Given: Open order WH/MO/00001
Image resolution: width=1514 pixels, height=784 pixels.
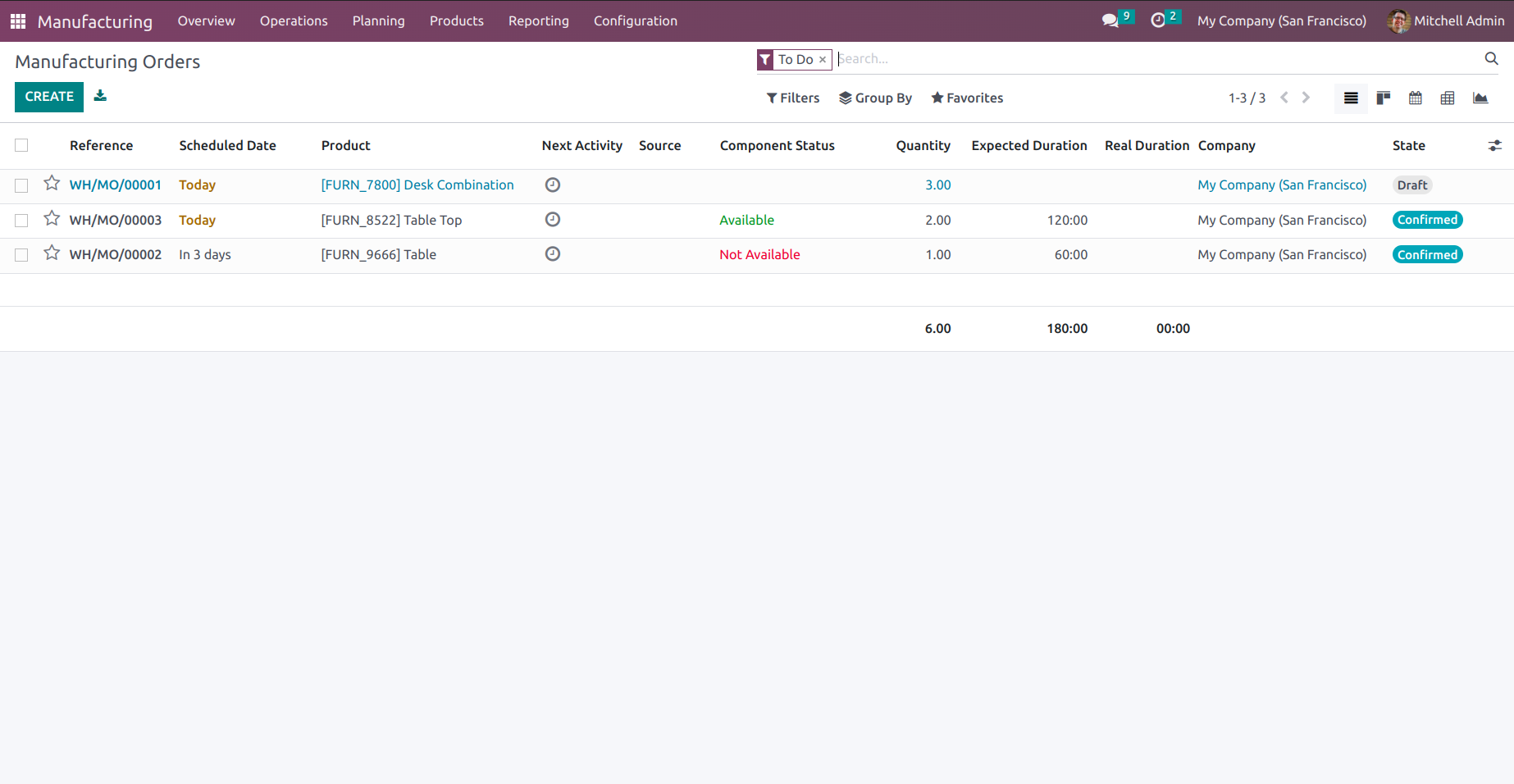Looking at the screenshot, I should pyautogui.click(x=116, y=185).
